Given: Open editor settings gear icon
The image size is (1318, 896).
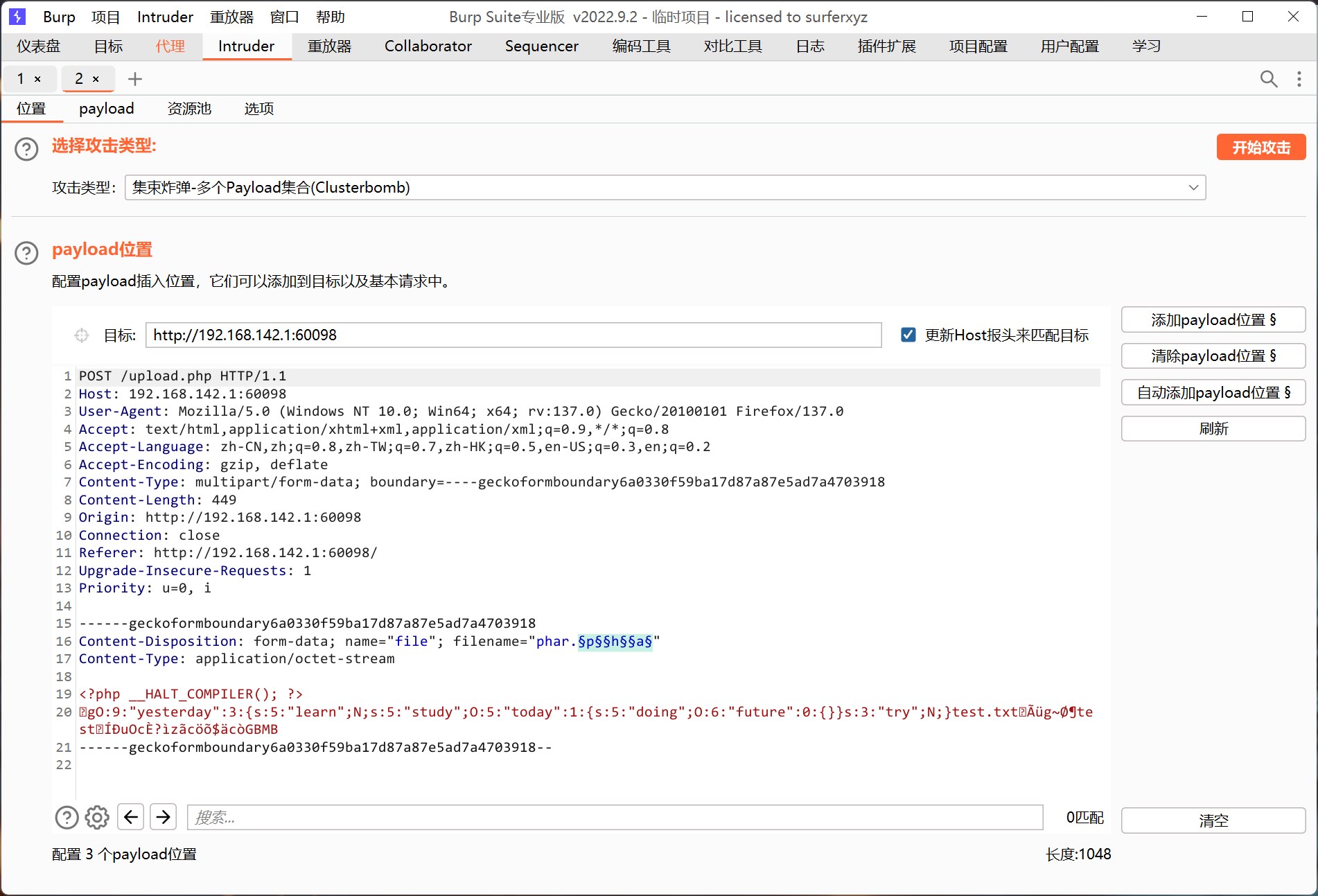Looking at the screenshot, I should (x=97, y=818).
